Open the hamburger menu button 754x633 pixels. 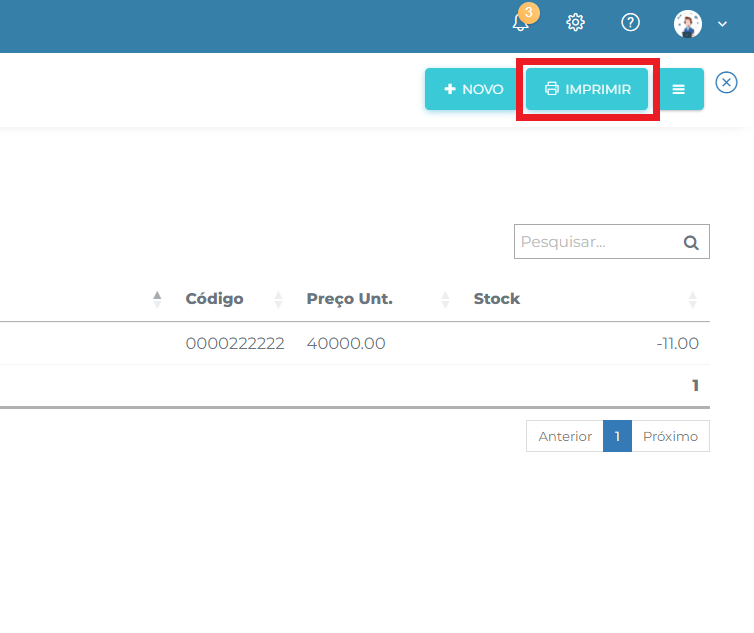click(x=678, y=89)
